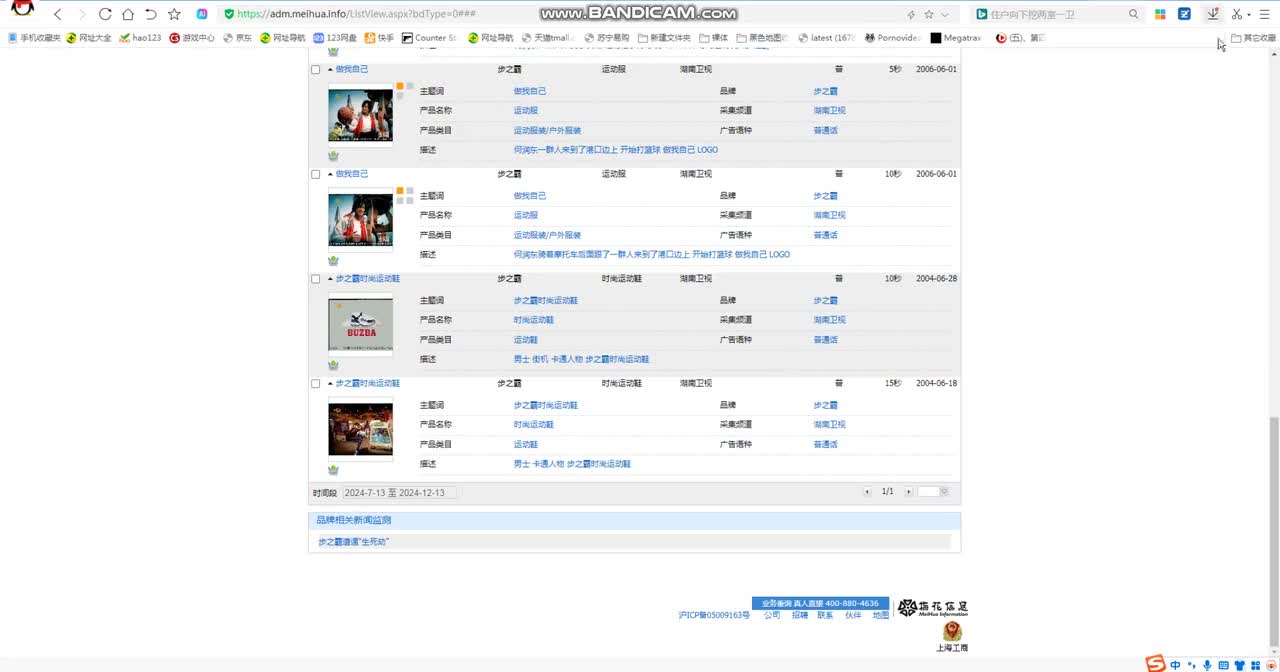Collapse the 10秒 做我自己 row with its triangle
1280x672 pixels.
[x=330, y=174]
